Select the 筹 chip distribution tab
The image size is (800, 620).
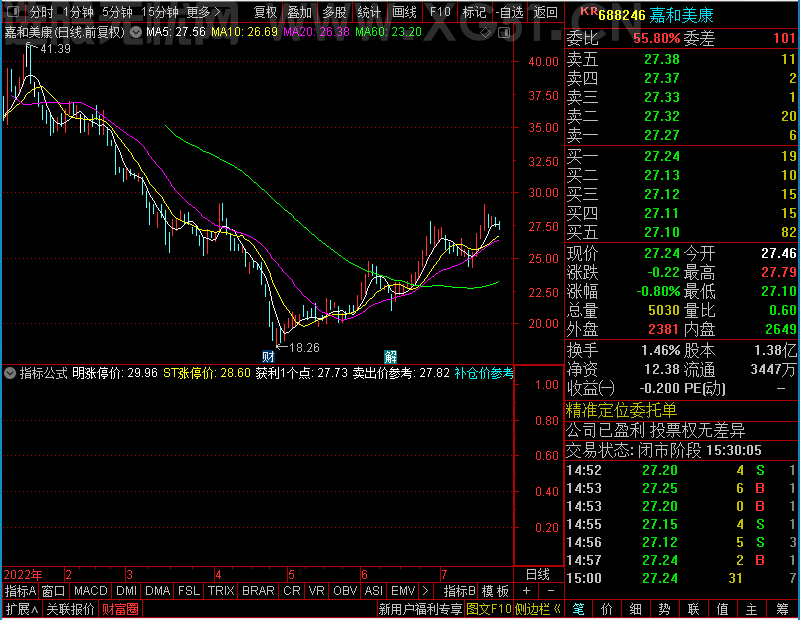point(782,609)
